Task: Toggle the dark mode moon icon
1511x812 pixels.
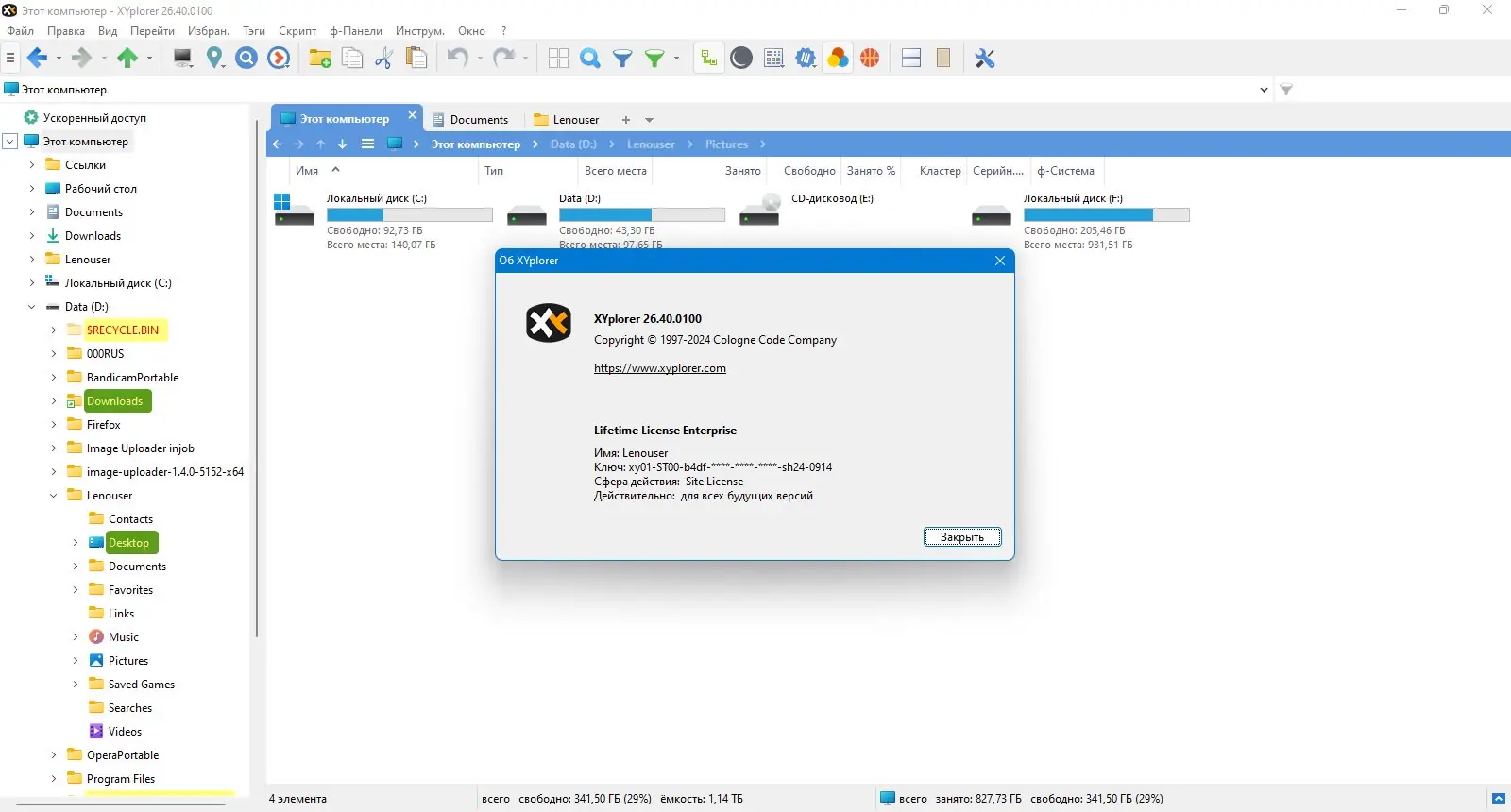Action: click(x=741, y=59)
